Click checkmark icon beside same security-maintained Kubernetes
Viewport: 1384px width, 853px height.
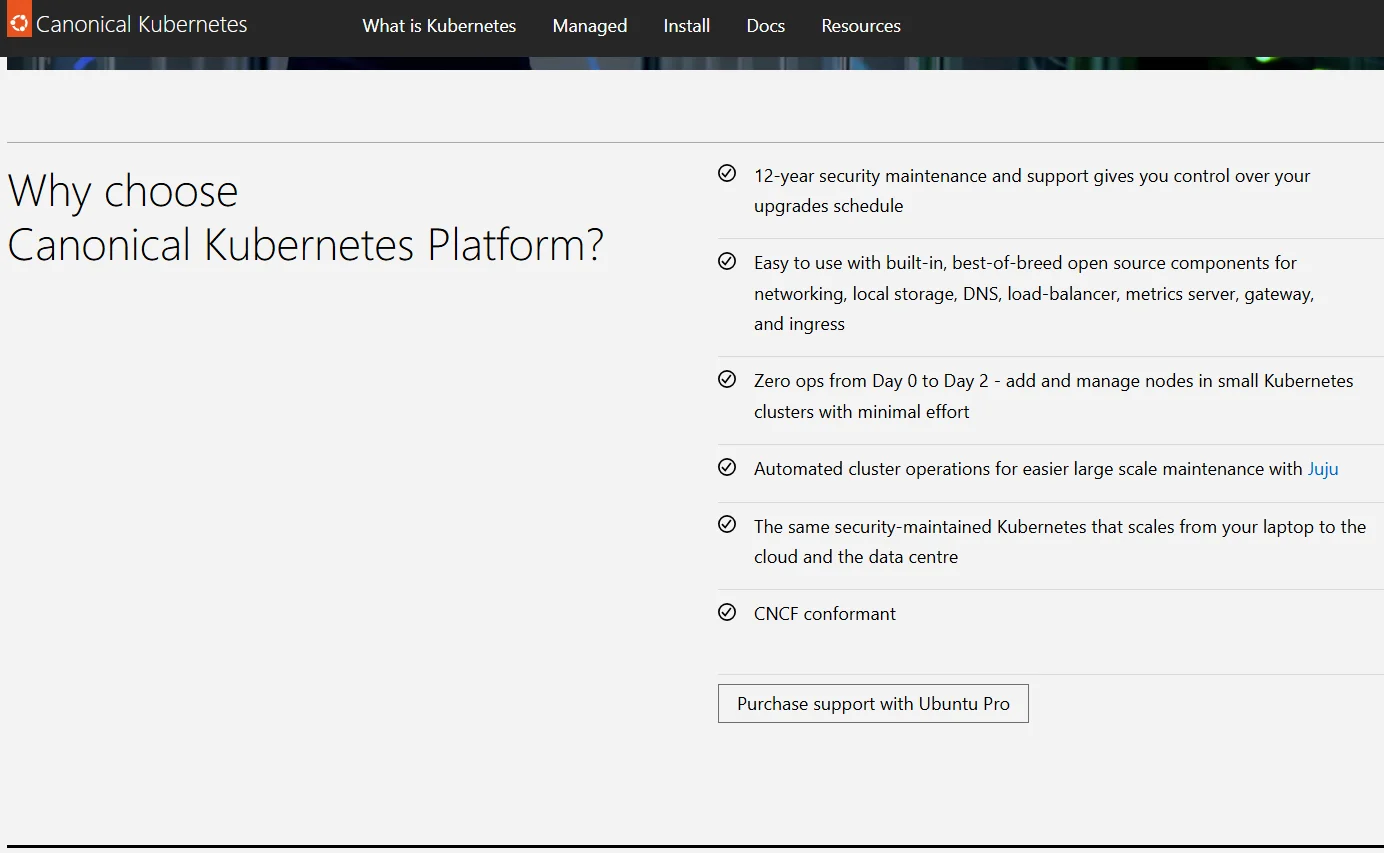pos(727,525)
